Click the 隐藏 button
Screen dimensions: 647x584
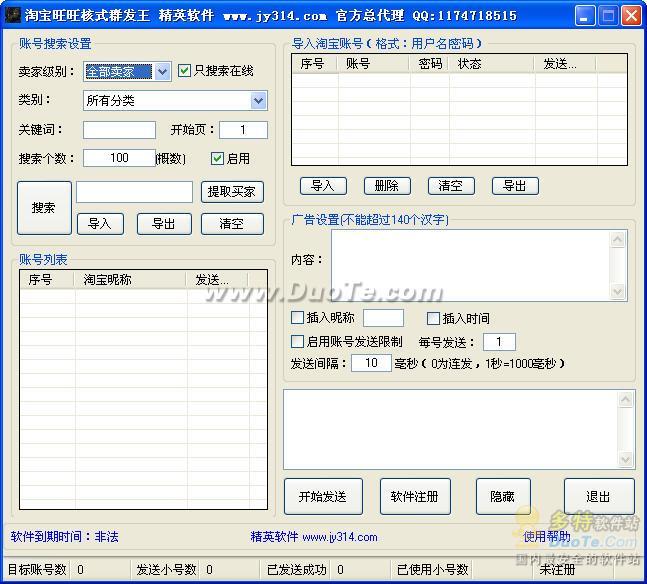click(503, 497)
